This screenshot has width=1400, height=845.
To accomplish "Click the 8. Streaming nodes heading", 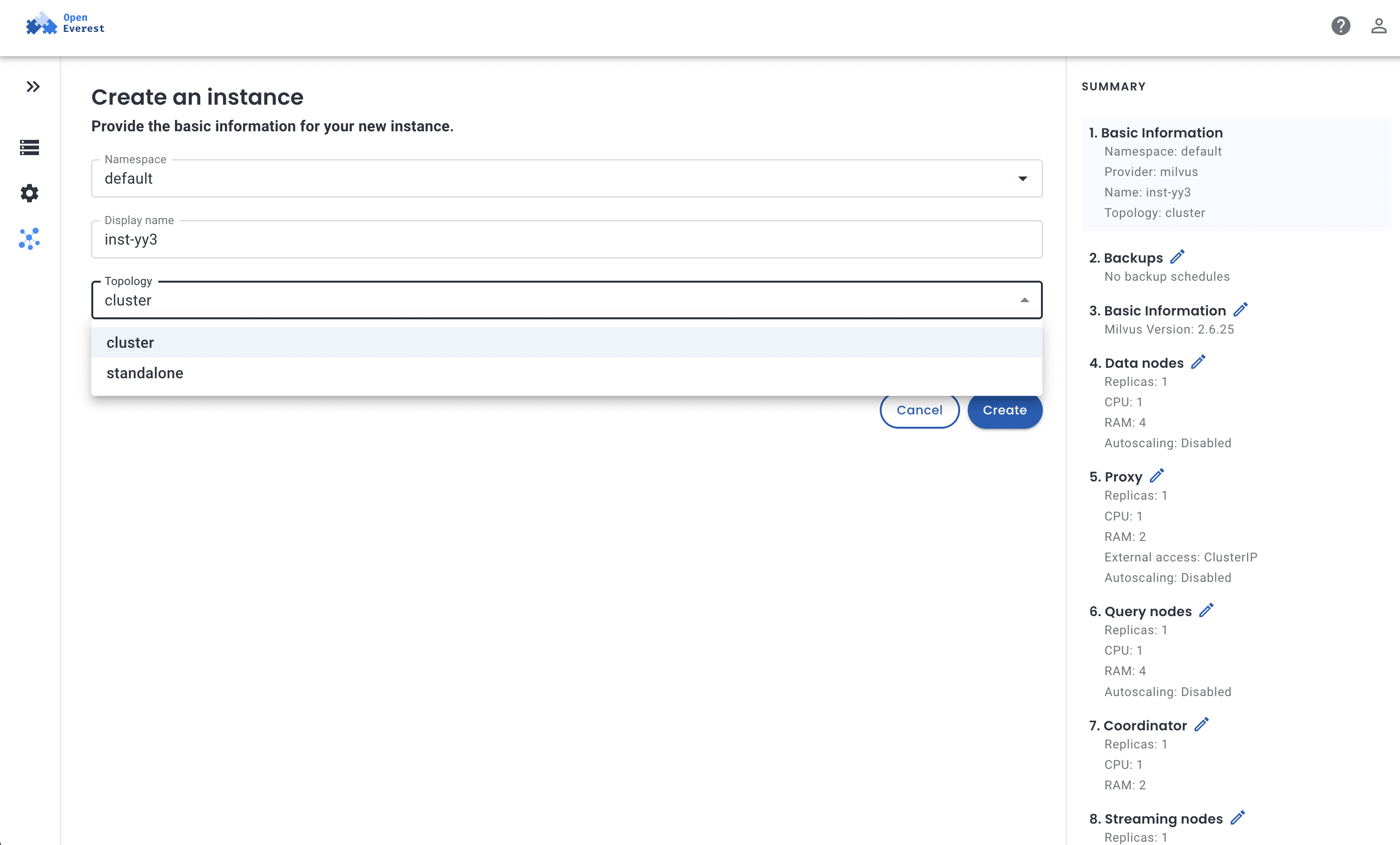I will pos(1156,819).
